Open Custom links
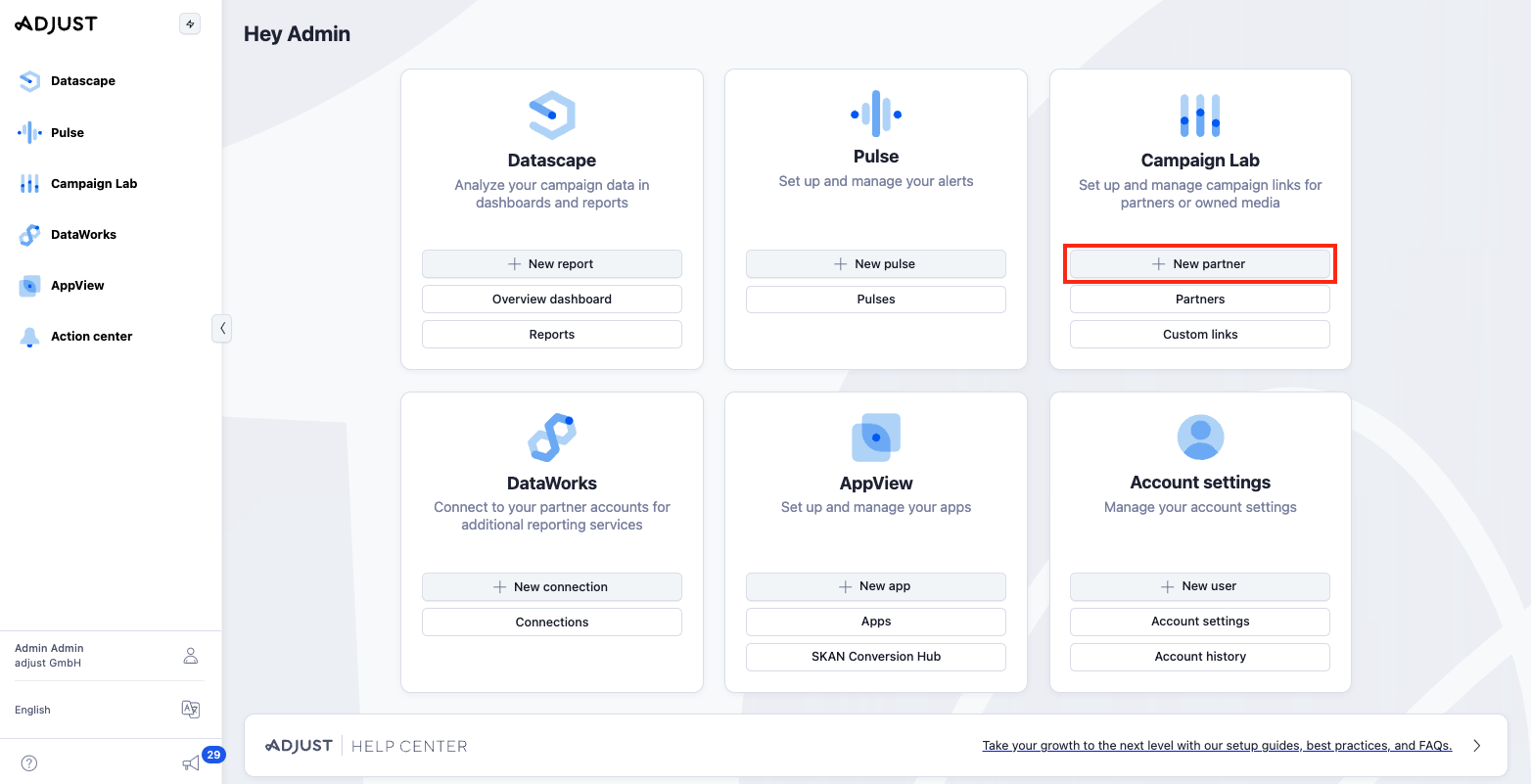 point(1200,335)
